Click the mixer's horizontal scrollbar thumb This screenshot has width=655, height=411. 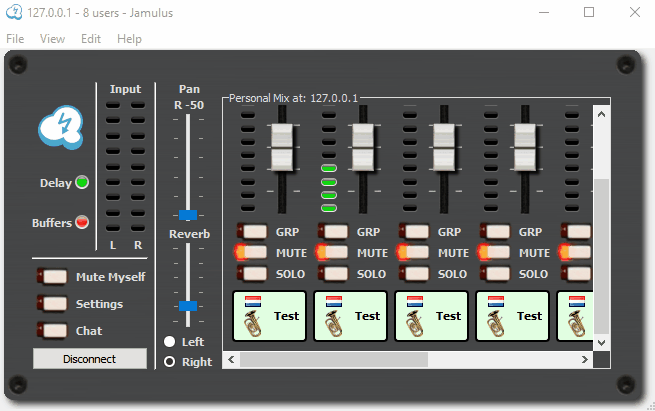pos(334,360)
